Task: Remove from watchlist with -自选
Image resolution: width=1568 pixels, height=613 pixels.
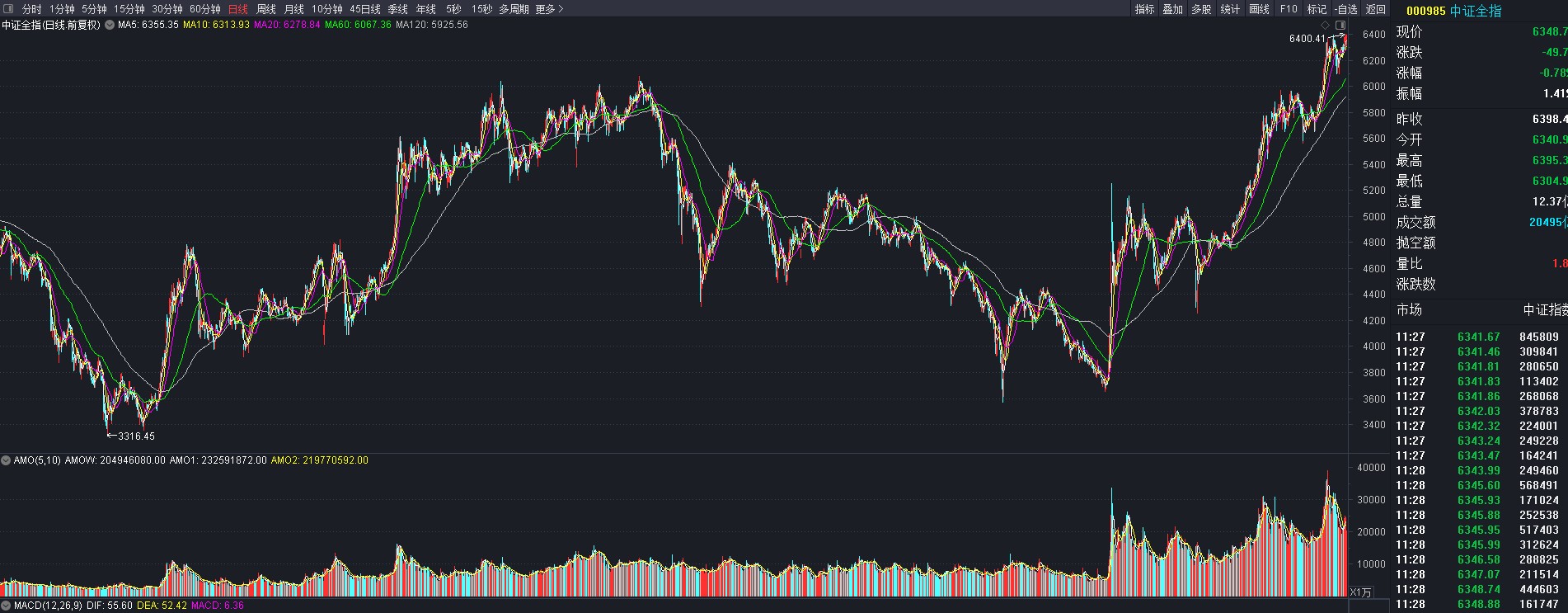Action: 1346,9
